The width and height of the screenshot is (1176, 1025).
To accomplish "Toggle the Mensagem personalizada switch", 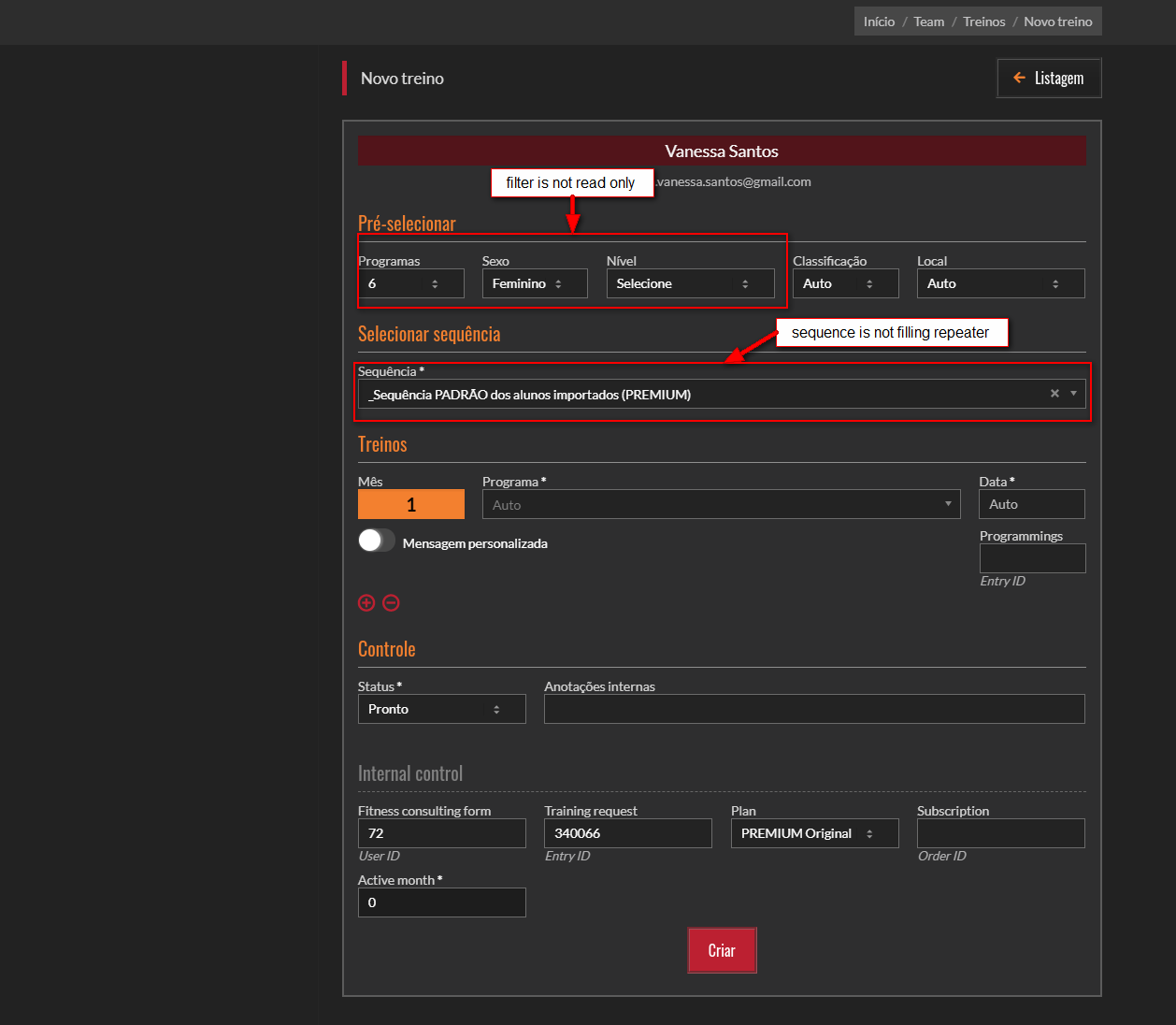I will tap(376, 541).
